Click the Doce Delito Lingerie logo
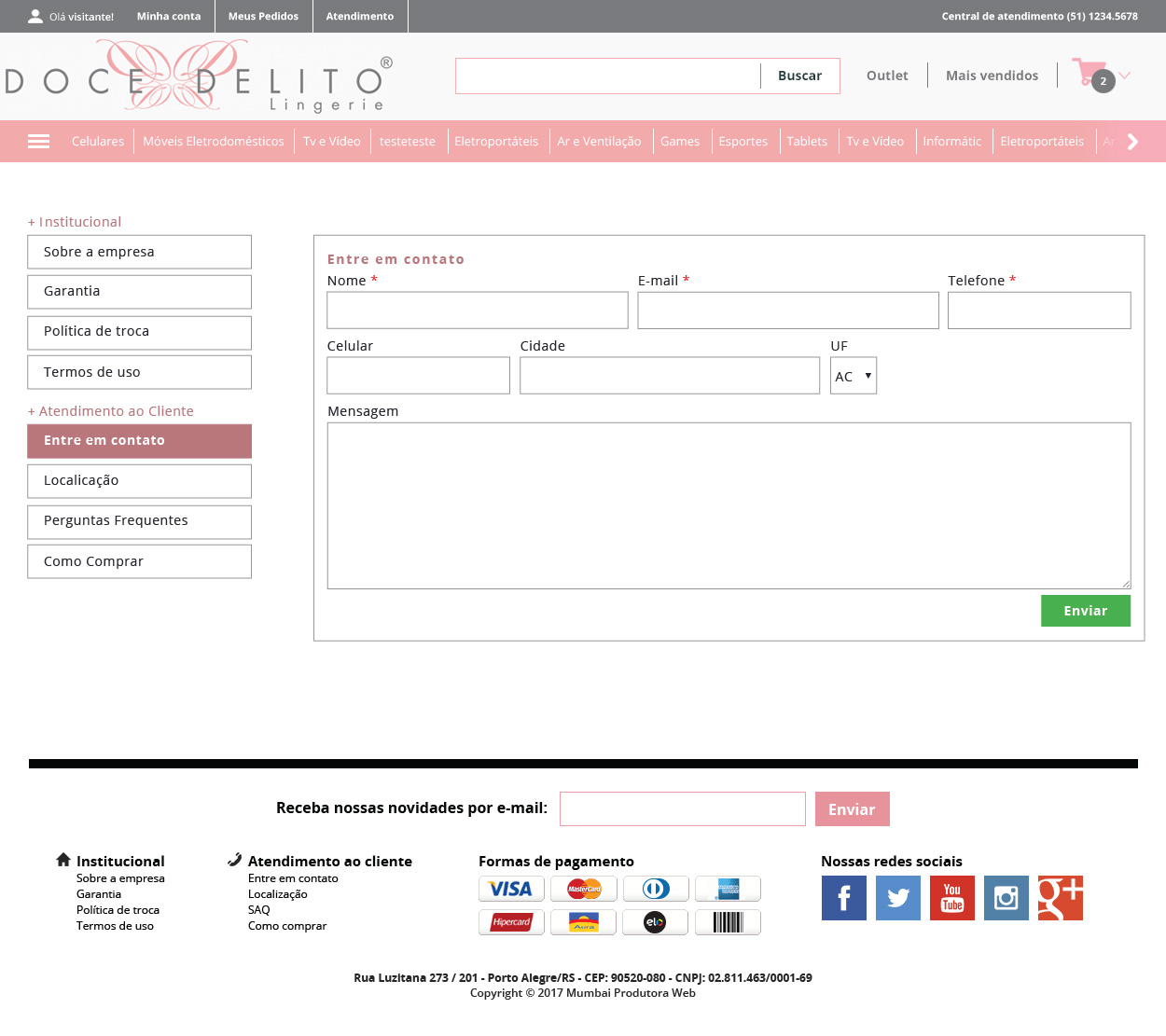This screenshot has width=1166, height=1036. (x=198, y=77)
